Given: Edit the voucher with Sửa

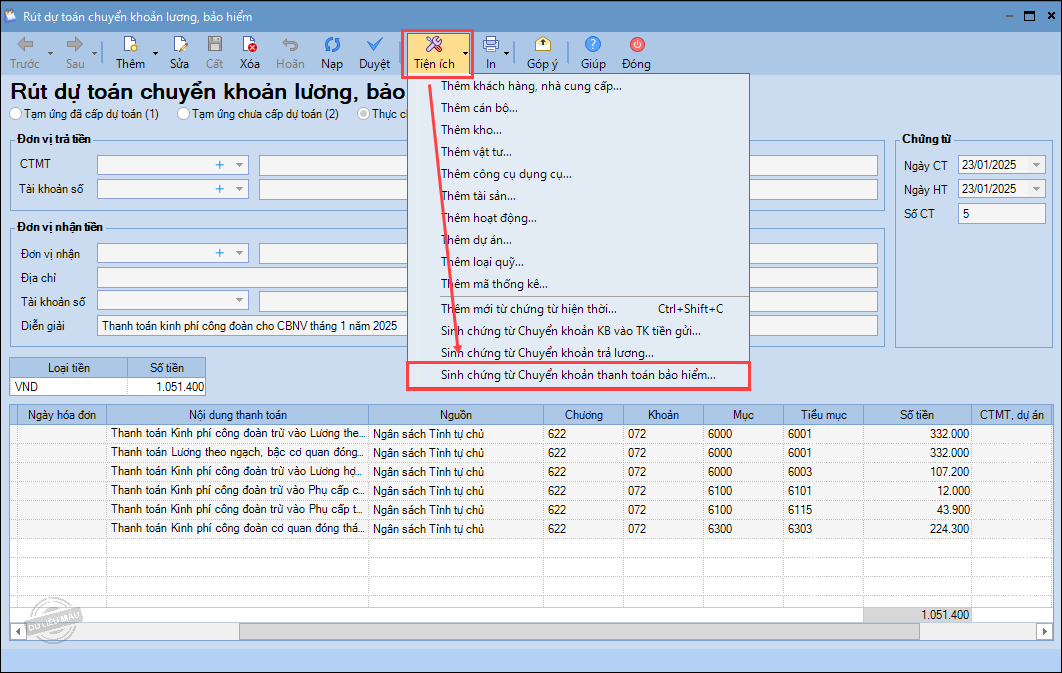Looking at the screenshot, I should tap(179, 53).
